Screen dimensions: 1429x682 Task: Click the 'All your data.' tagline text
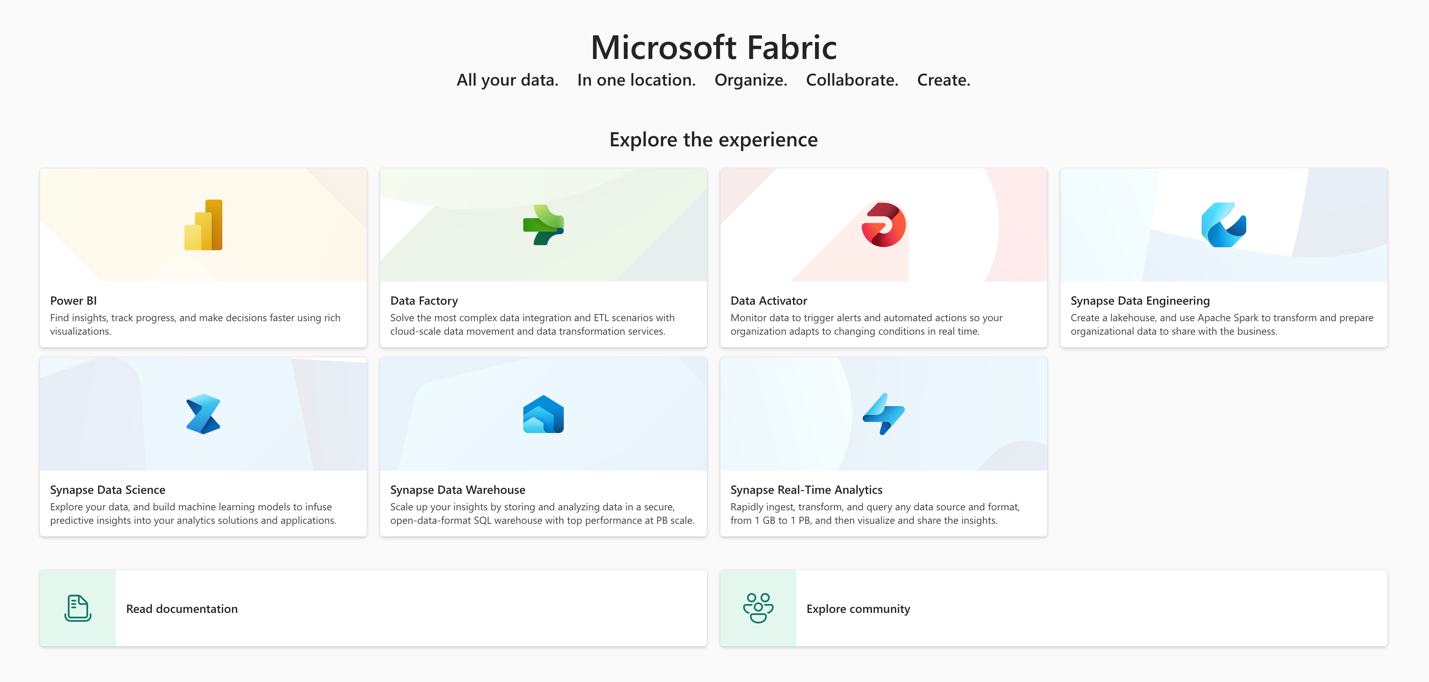(x=507, y=80)
